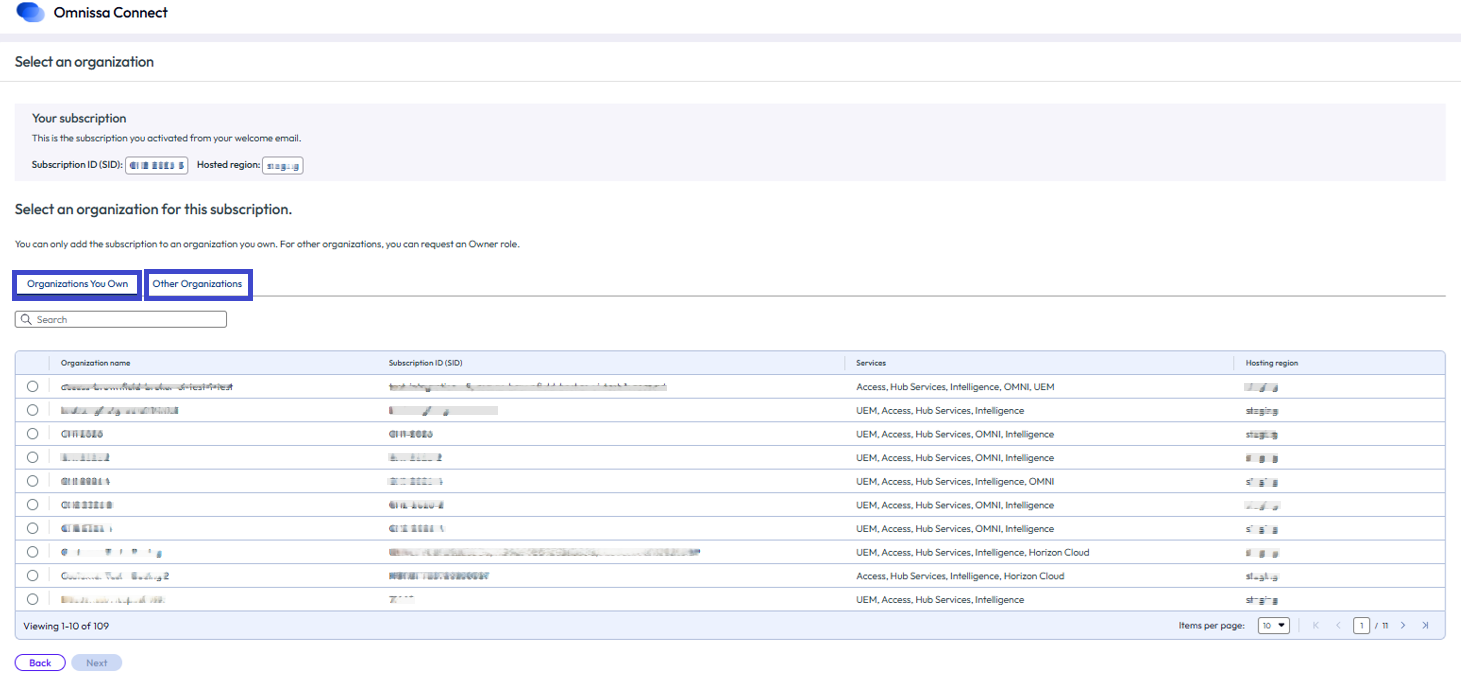Switch to Other Organizations tab
The image size is (1461, 683).
tap(197, 284)
